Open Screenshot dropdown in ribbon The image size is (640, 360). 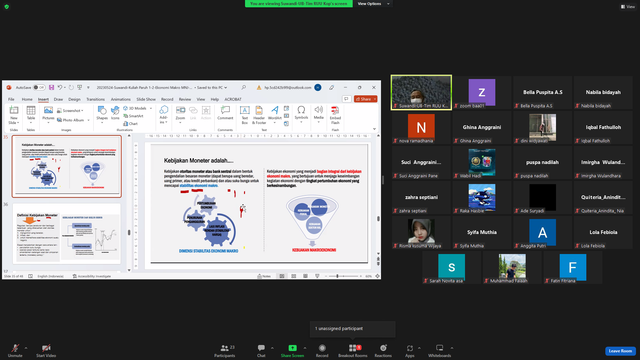(70, 111)
